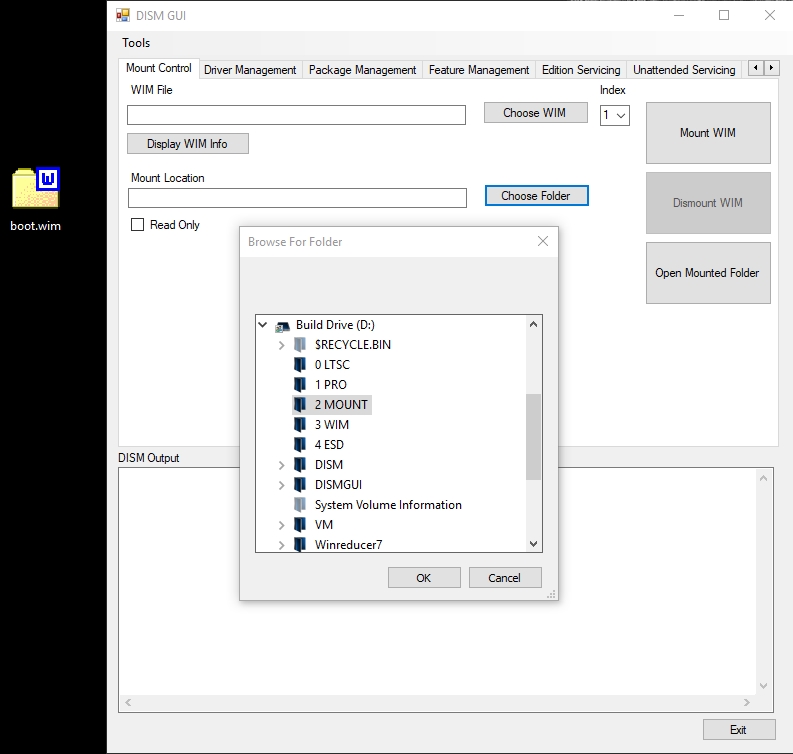Close the Browse For Folder dialog
The width and height of the screenshot is (793, 754).
click(543, 241)
